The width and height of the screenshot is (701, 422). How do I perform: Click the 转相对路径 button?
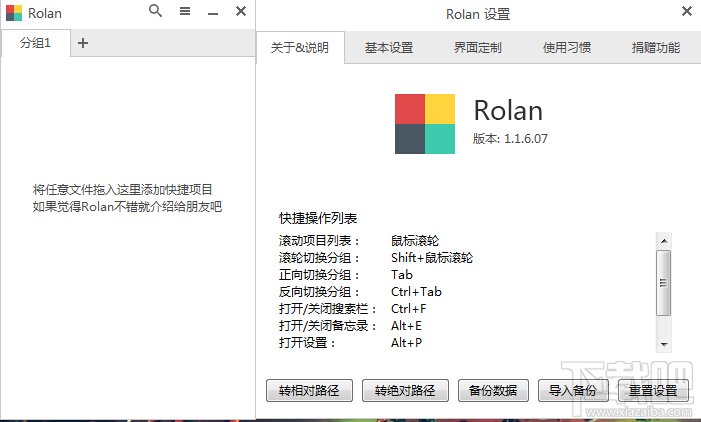[x=309, y=391]
